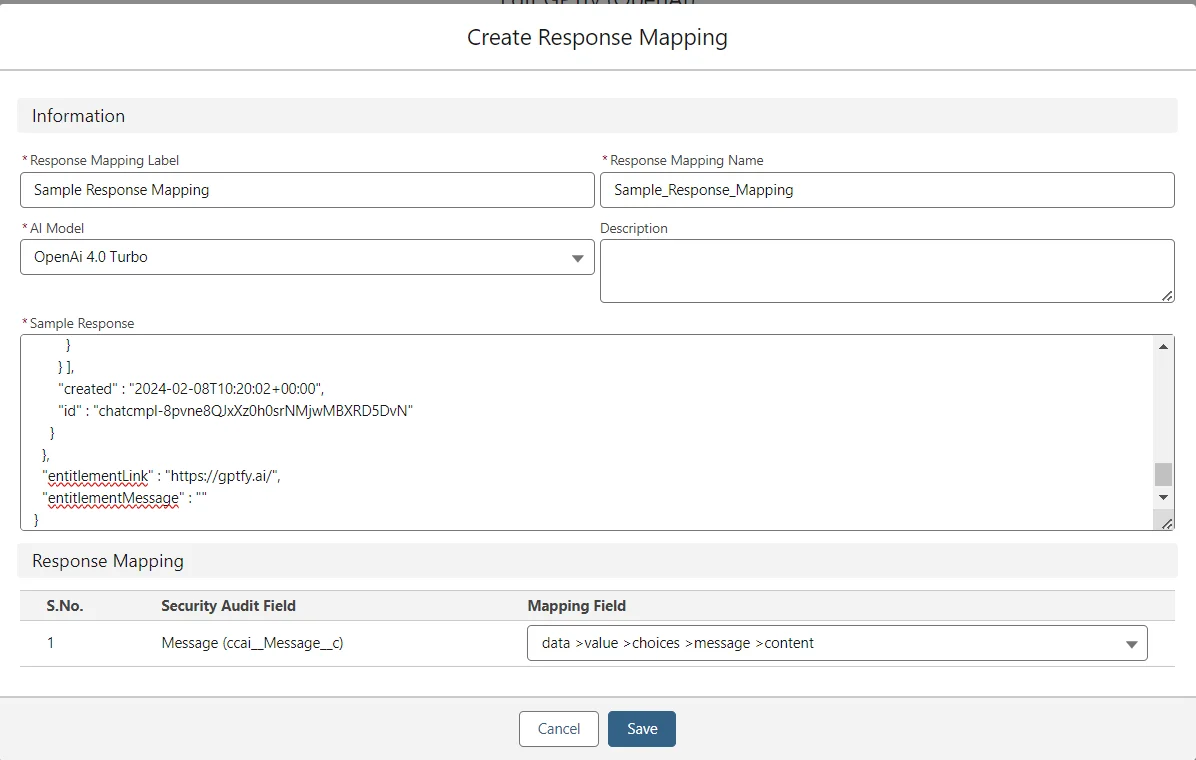
Task: Click the Response Mapping Label input field
Action: pos(307,190)
